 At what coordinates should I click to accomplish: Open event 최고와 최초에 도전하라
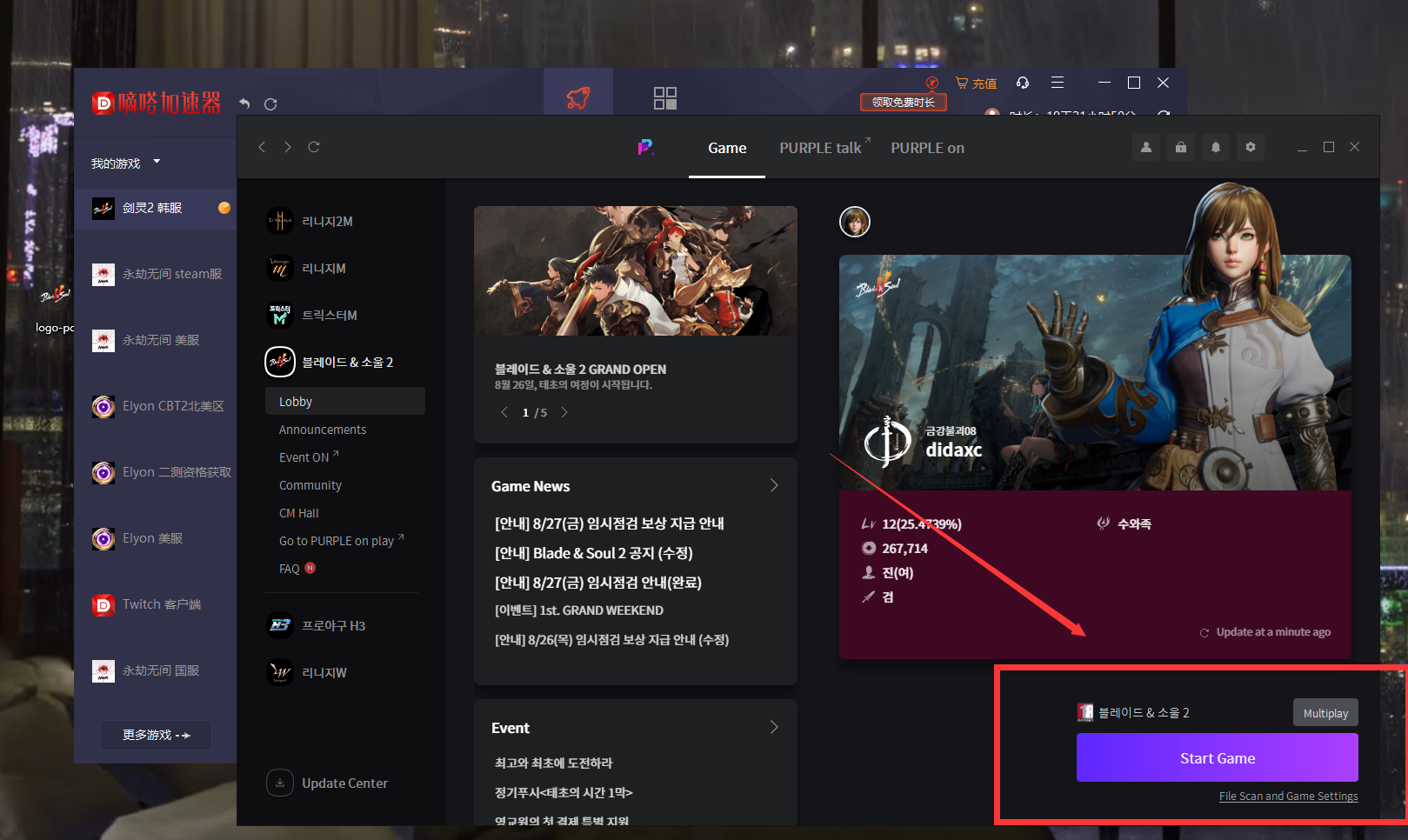click(x=554, y=763)
